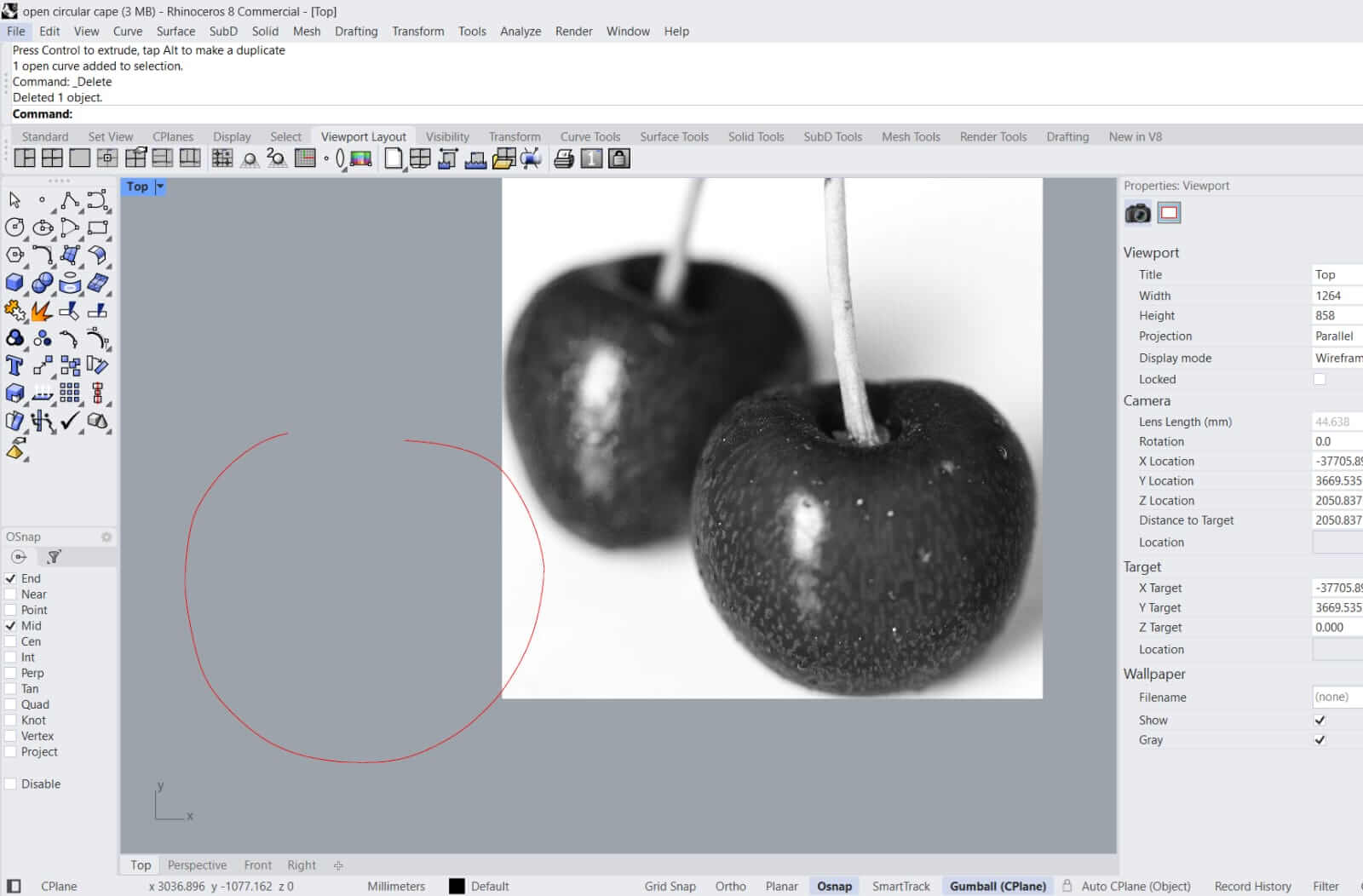The width and height of the screenshot is (1363, 896).
Task: Untick the wallpaper Gray checkbox
Action: tap(1320, 740)
